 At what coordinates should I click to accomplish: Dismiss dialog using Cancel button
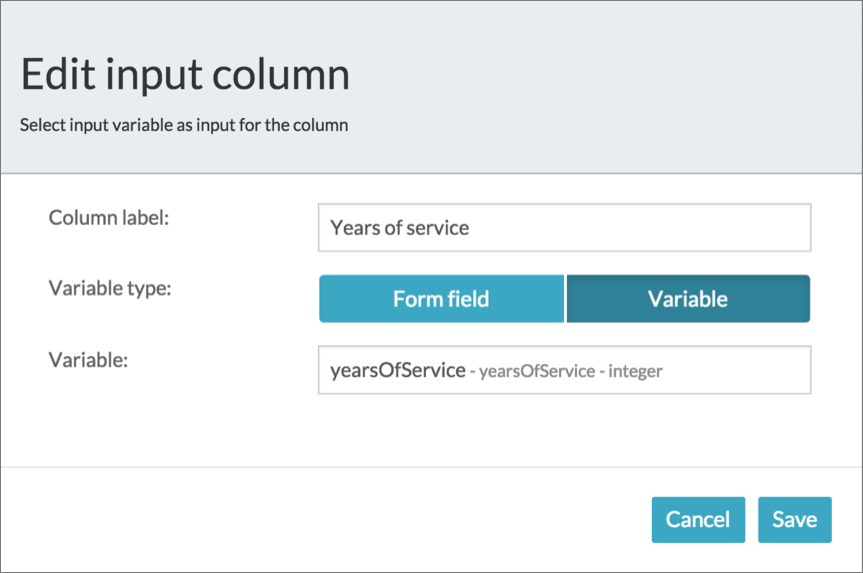pyautogui.click(x=698, y=520)
